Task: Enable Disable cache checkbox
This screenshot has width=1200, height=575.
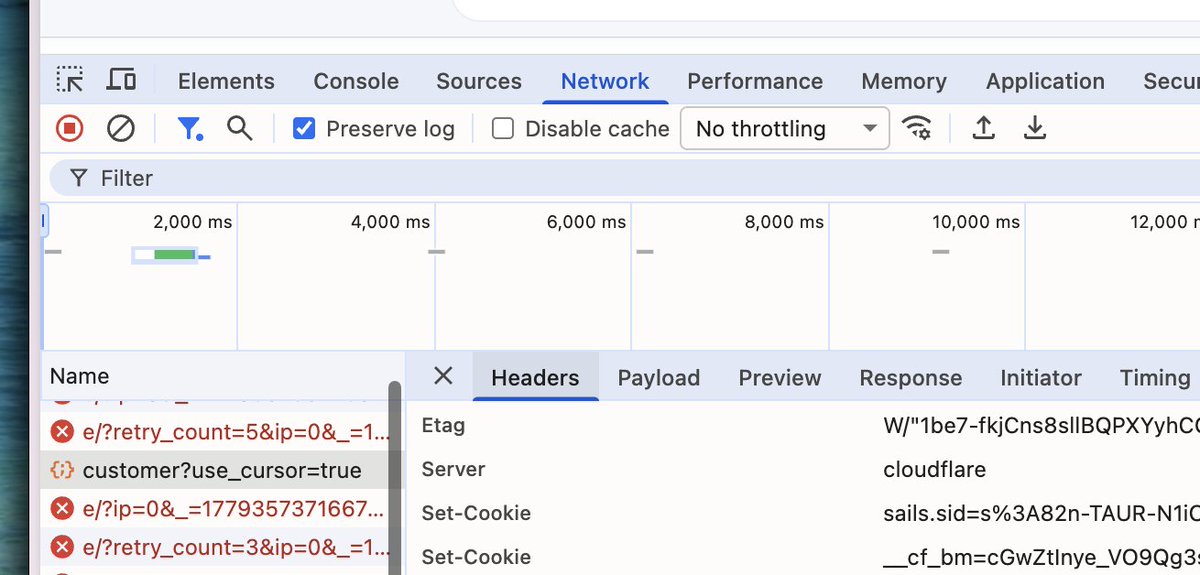Action: [503, 128]
